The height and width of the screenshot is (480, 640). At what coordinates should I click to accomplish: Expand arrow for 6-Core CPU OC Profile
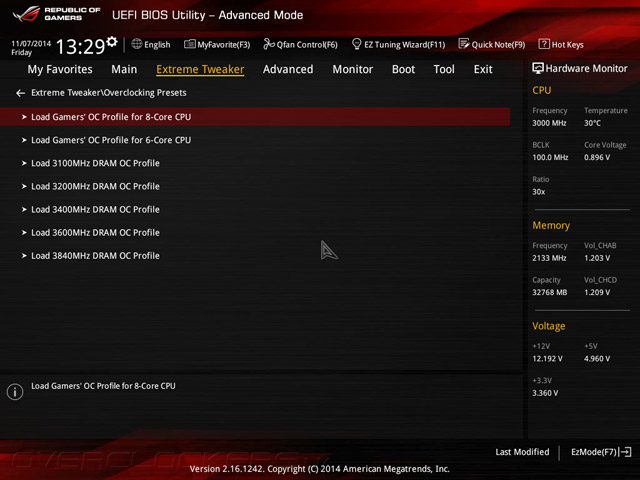coord(24,140)
